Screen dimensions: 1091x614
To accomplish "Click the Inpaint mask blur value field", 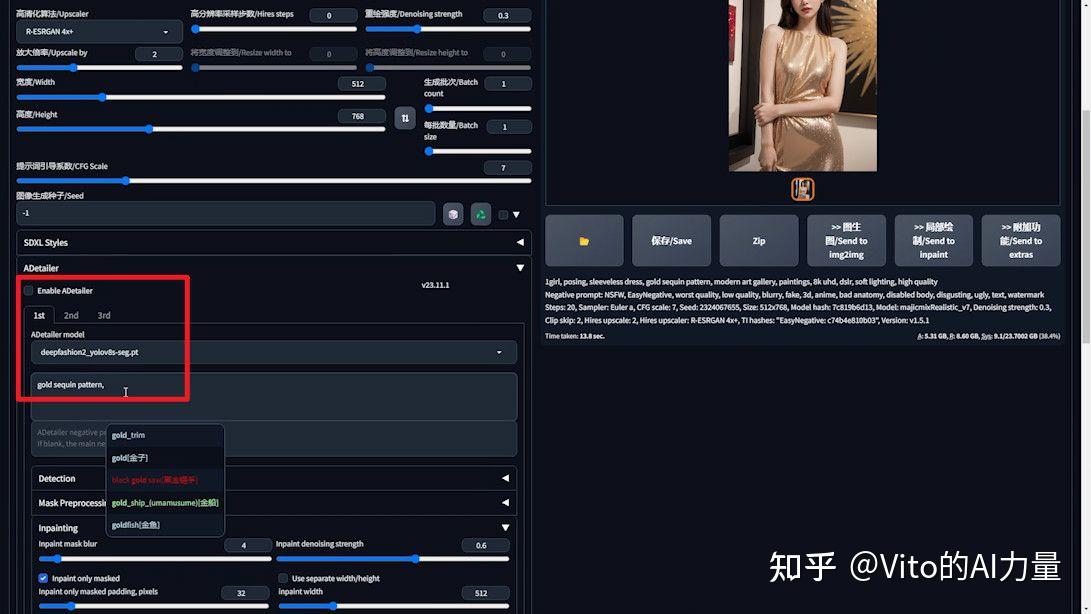I will (247, 545).
